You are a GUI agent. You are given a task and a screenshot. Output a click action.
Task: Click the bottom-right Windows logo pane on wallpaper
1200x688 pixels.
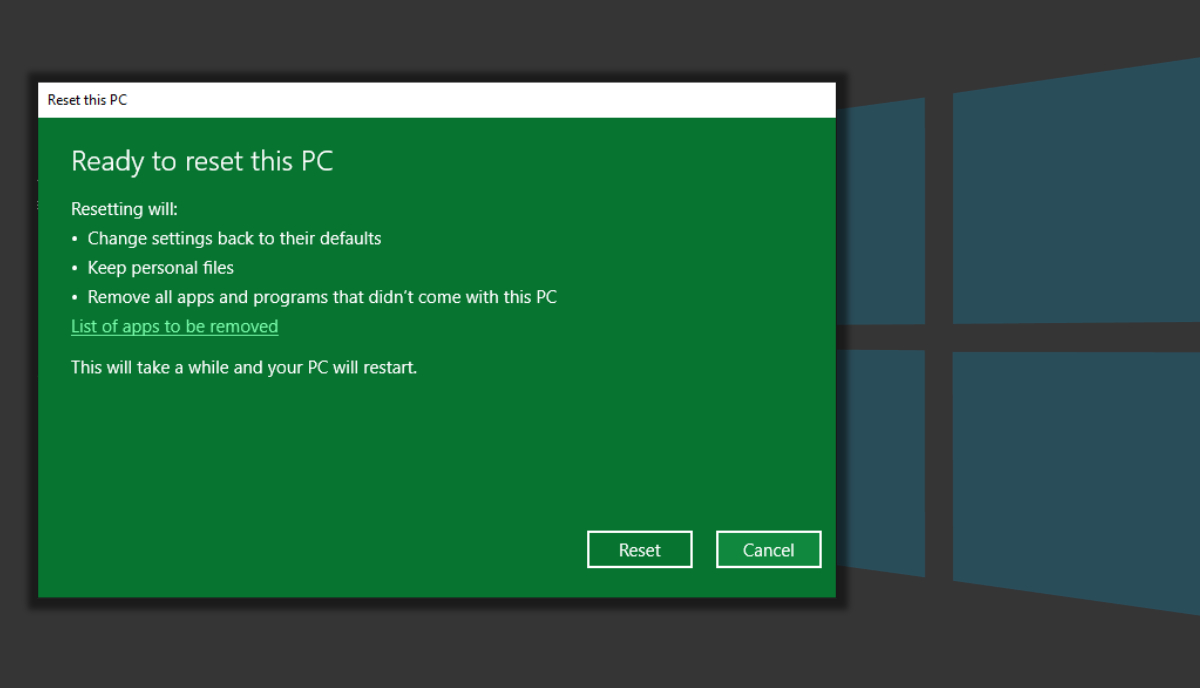[1075, 470]
